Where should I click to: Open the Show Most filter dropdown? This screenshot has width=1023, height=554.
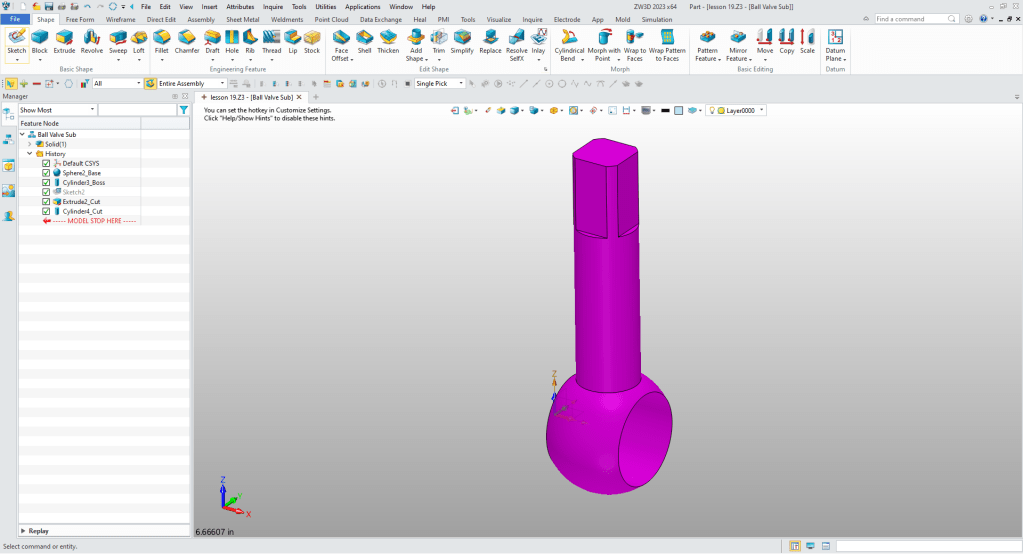tap(57, 110)
